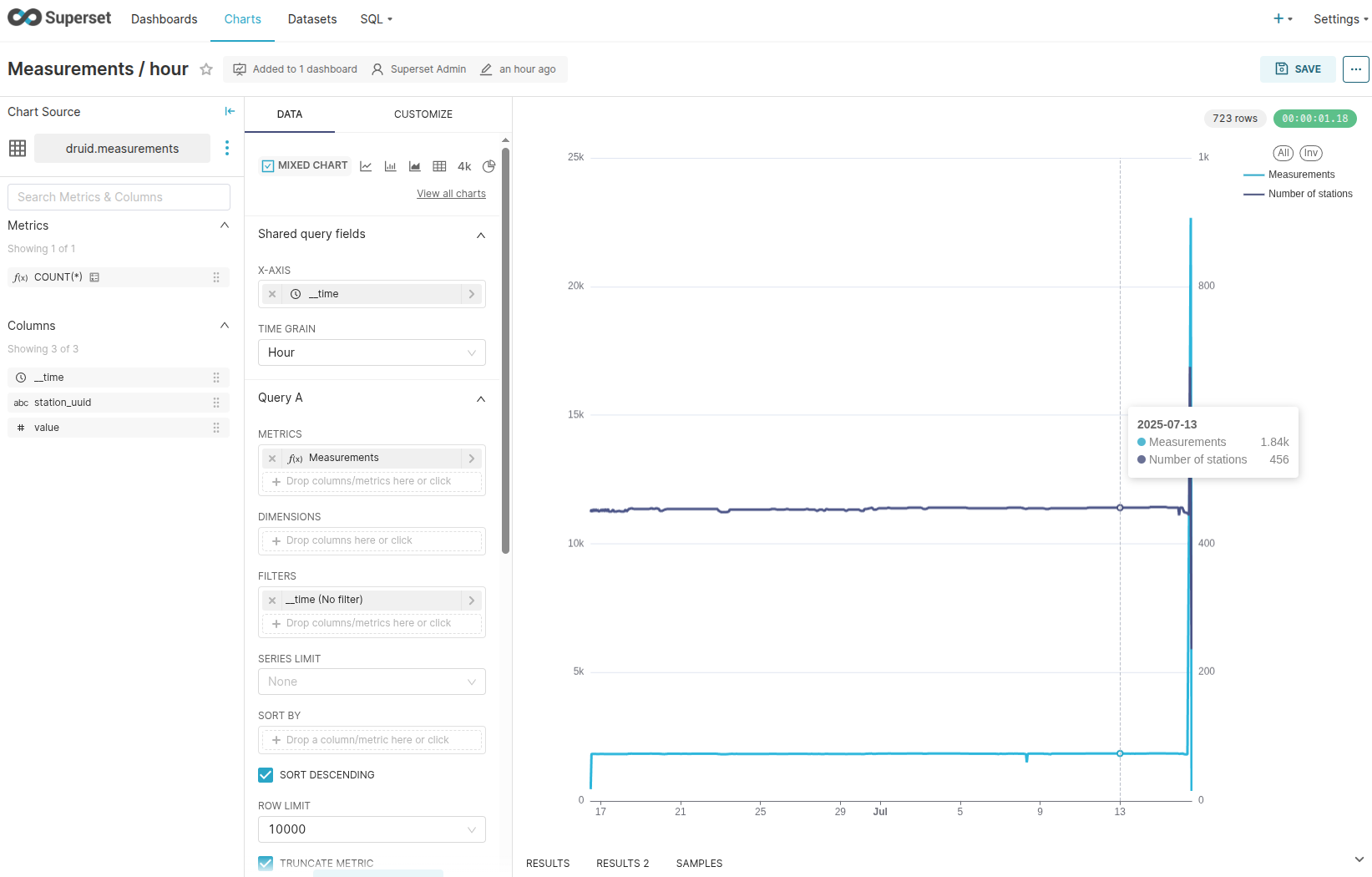Image resolution: width=1372 pixels, height=877 pixels.
Task: Open the Datasets menu item
Action: 312,19
